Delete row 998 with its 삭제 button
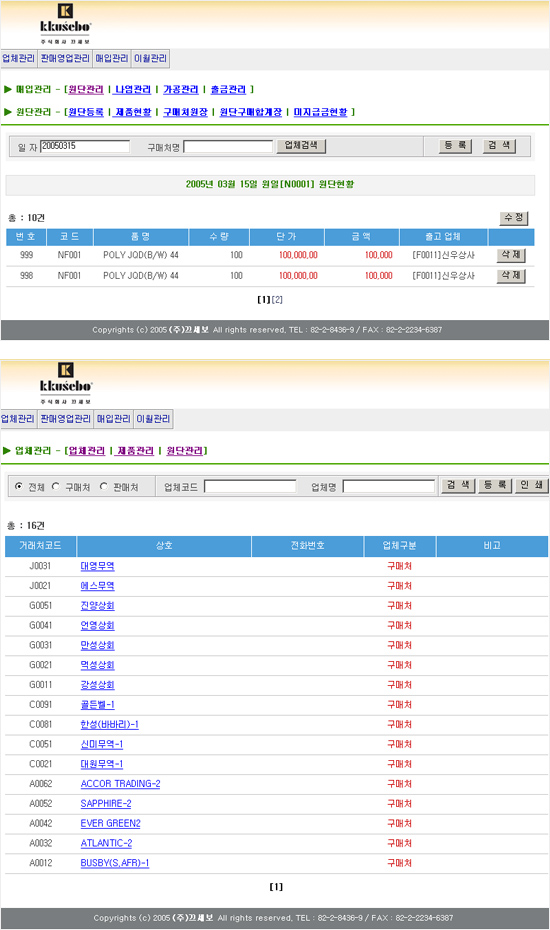 click(x=511, y=276)
